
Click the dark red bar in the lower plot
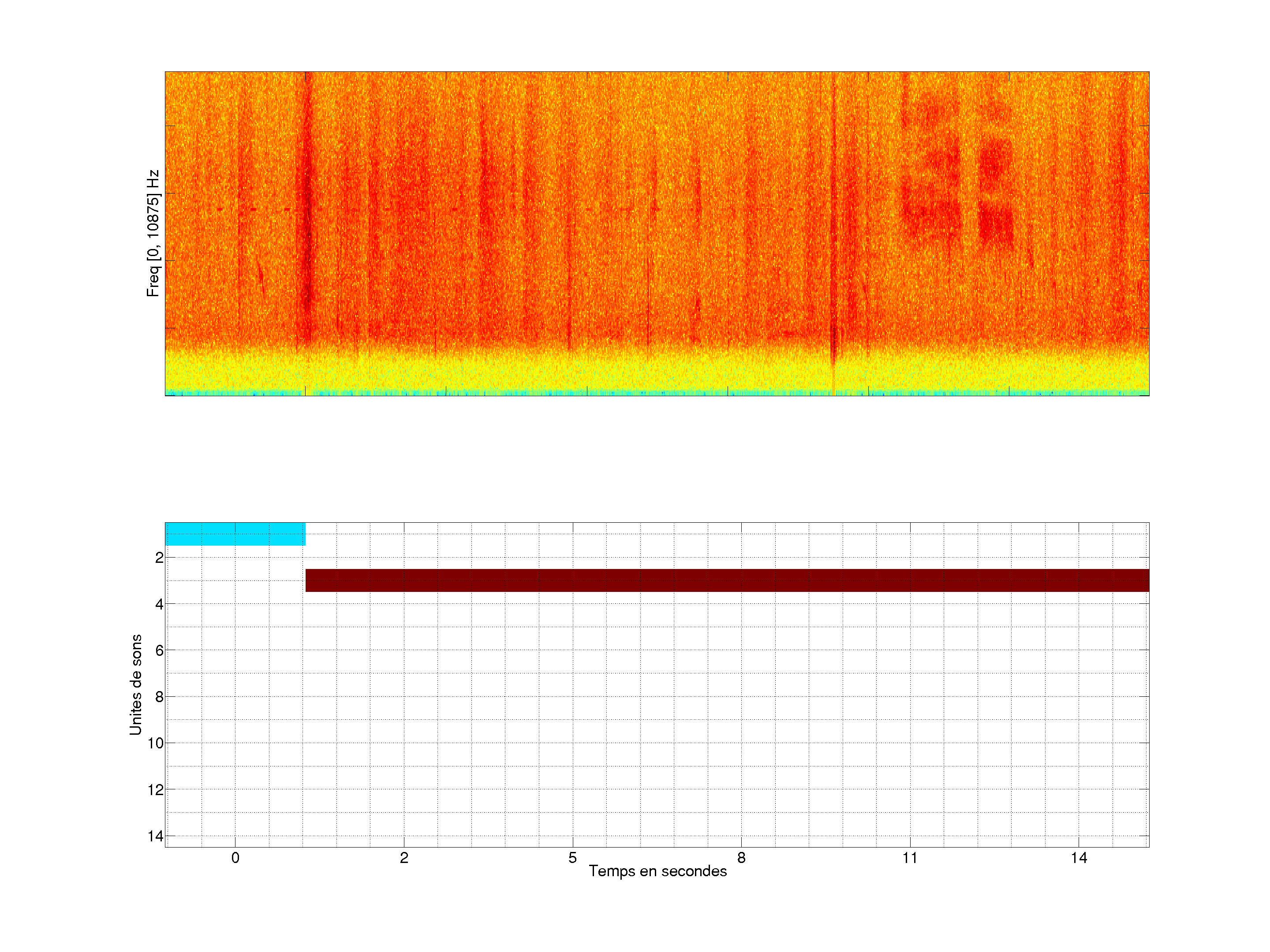[x=727, y=580]
